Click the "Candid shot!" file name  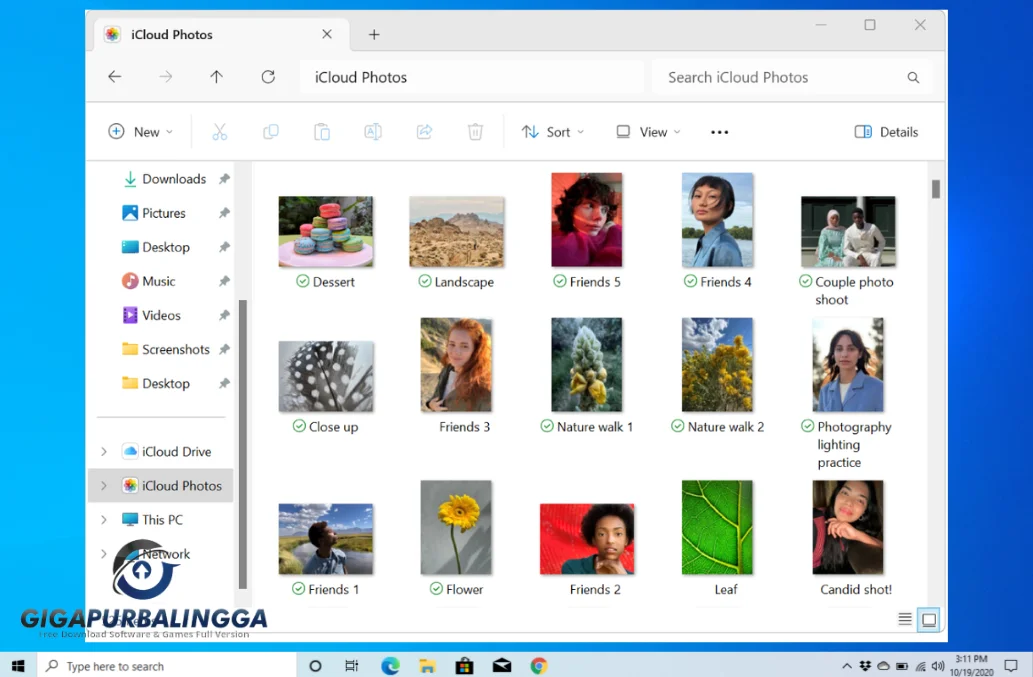coord(856,589)
